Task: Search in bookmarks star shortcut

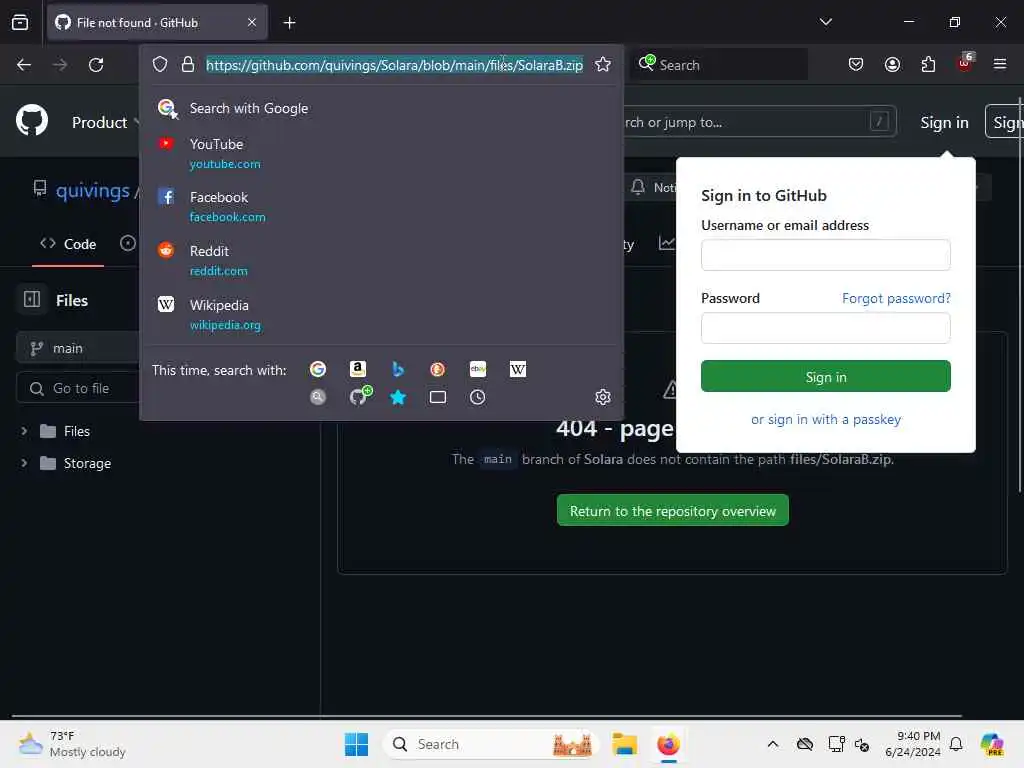Action: click(398, 397)
